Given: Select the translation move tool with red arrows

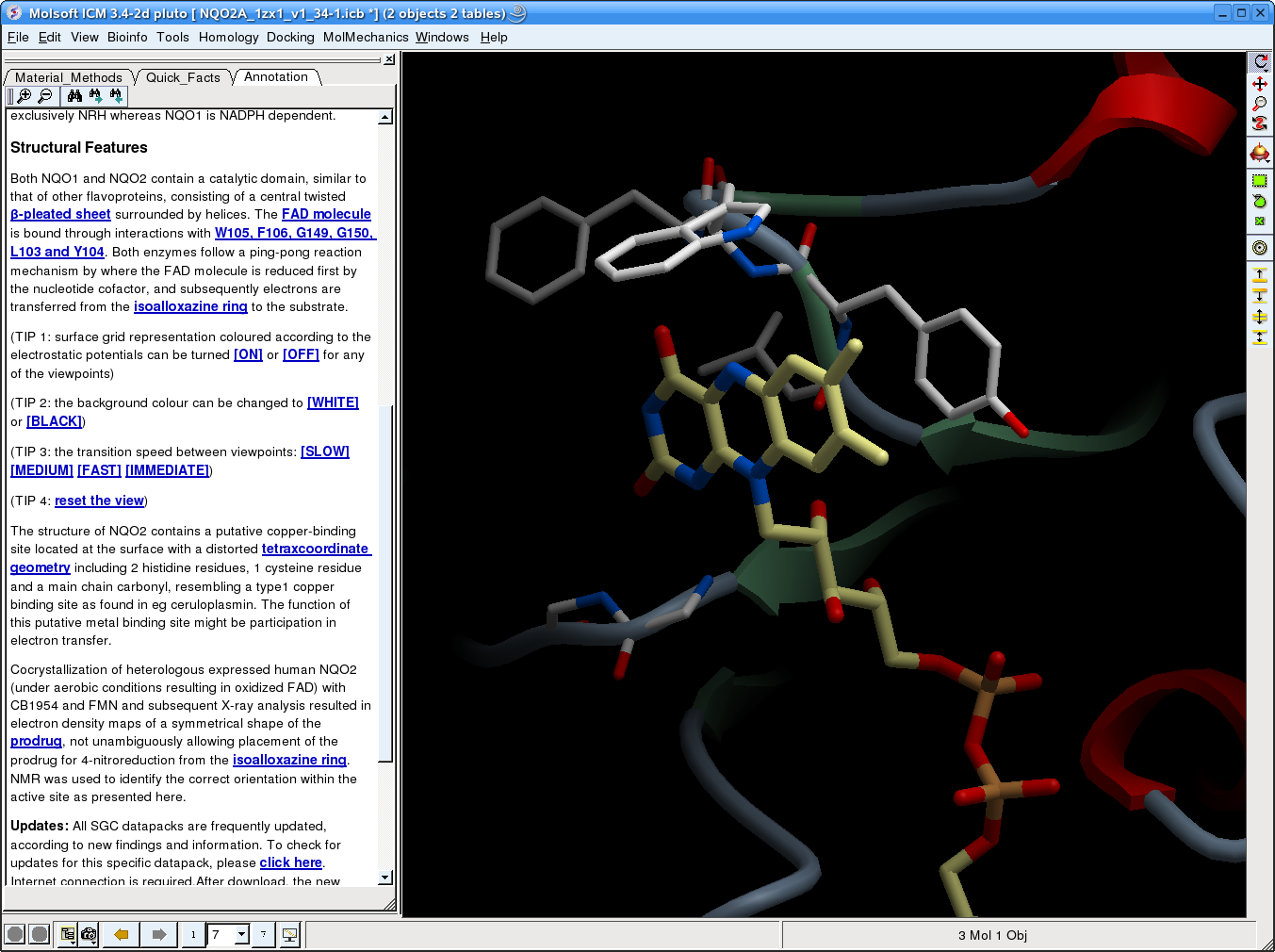Looking at the screenshot, I should (1259, 84).
